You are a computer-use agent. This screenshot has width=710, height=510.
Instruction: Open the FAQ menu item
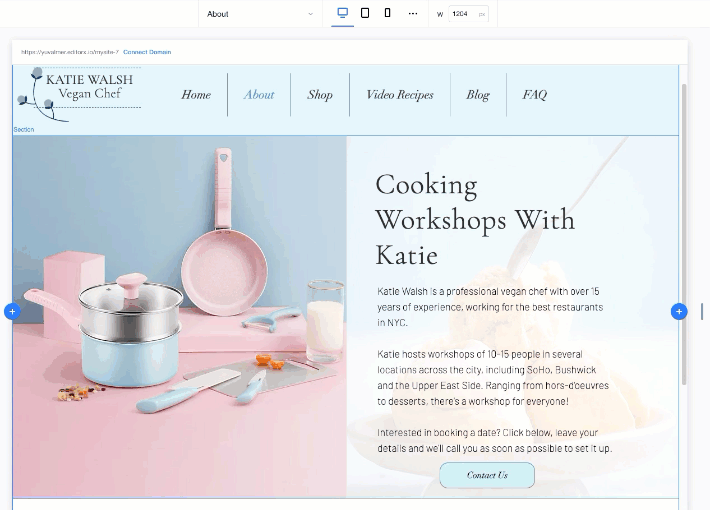pyautogui.click(x=535, y=95)
